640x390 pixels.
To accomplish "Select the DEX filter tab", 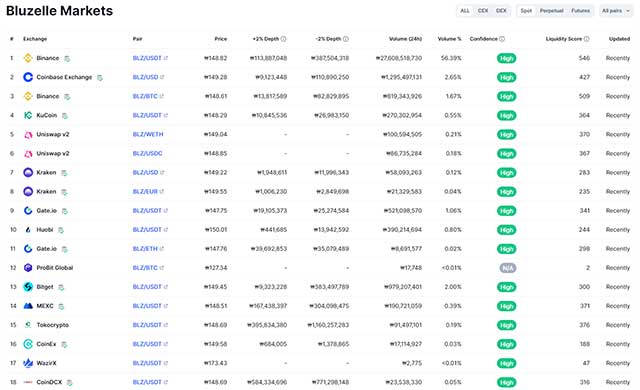I will [x=501, y=11].
